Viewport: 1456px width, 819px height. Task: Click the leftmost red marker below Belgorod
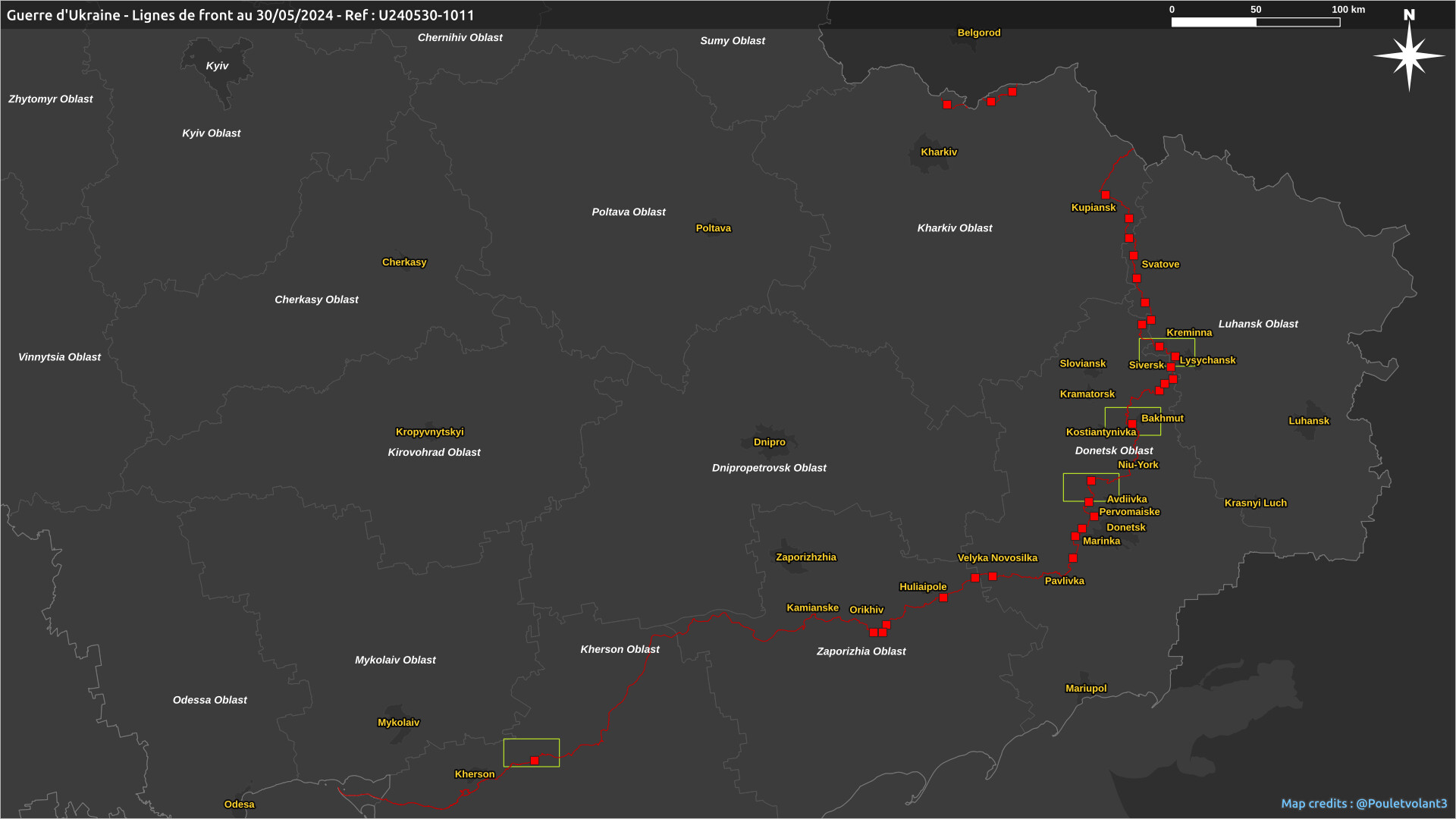coord(947,105)
